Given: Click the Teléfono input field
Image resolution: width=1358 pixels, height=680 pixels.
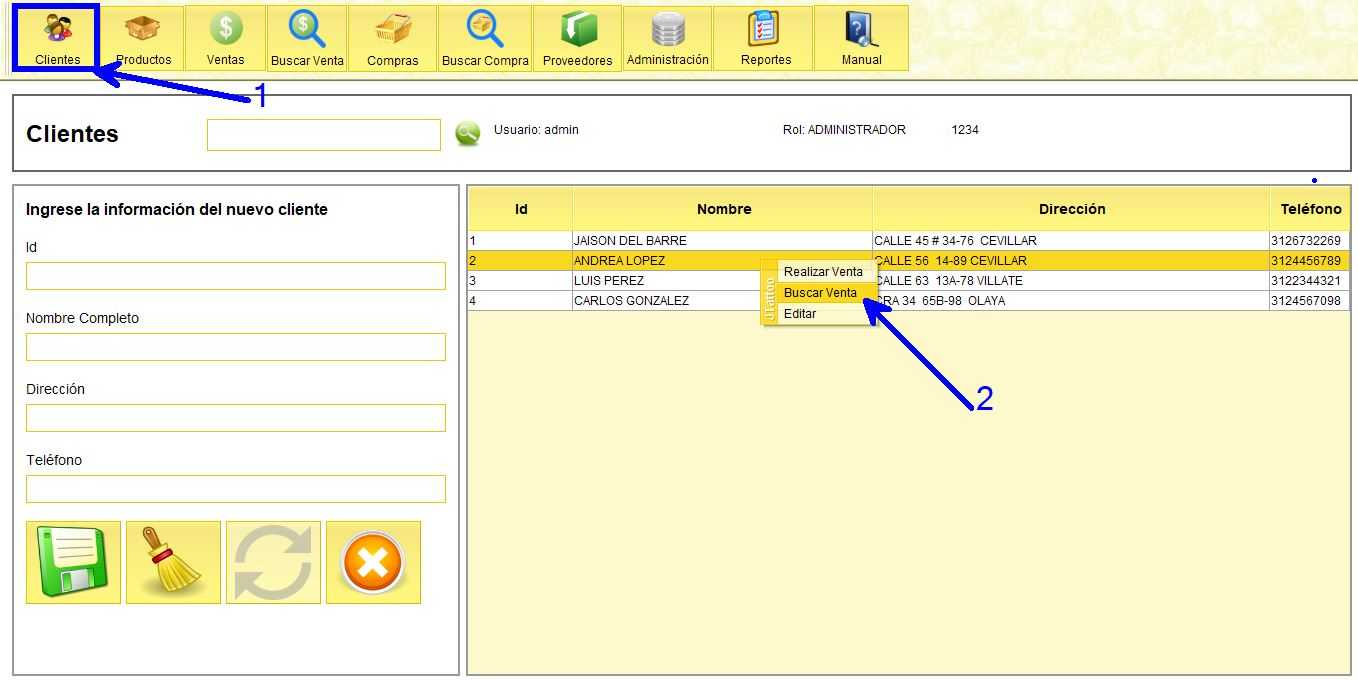Looking at the screenshot, I should point(235,489).
